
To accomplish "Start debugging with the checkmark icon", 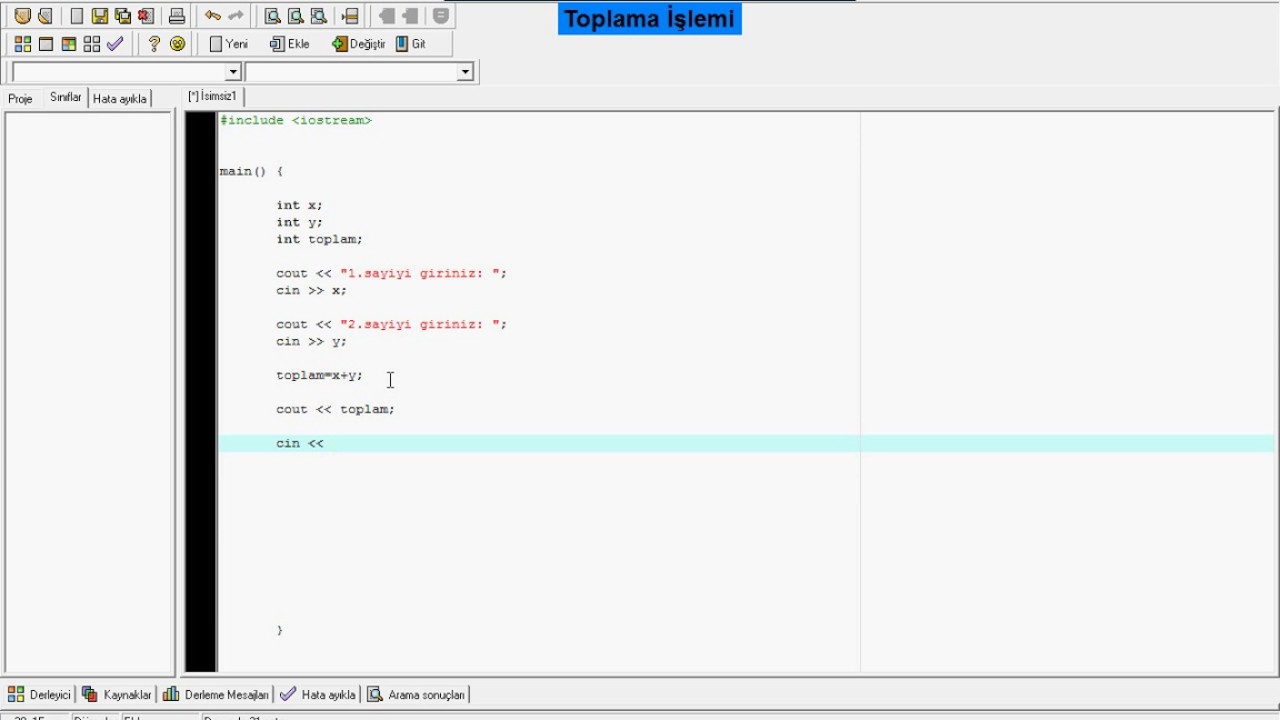I will coord(115,44).
